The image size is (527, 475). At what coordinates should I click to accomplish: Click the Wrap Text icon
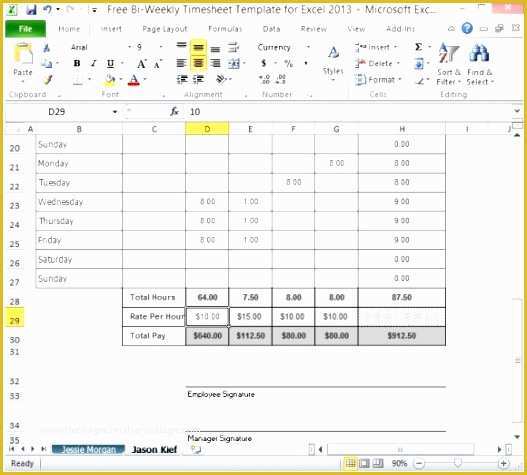pos(233,48)
